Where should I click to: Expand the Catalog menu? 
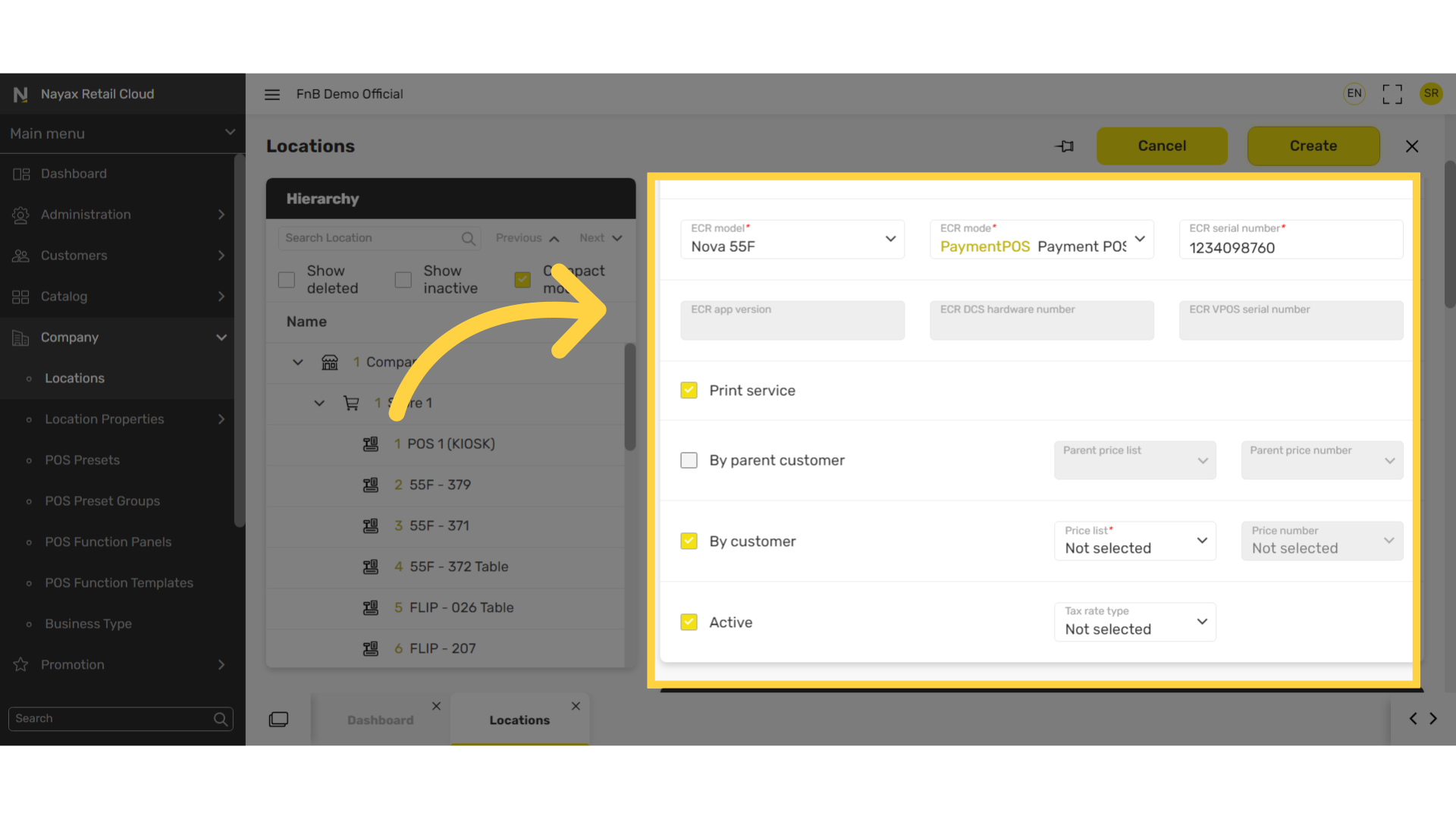(221, 297)
